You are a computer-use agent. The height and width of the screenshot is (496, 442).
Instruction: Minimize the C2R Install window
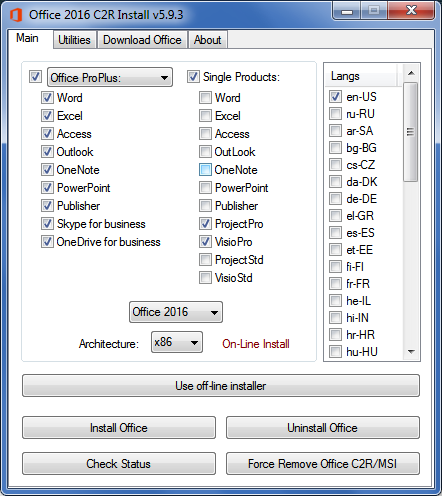(347, 11)
